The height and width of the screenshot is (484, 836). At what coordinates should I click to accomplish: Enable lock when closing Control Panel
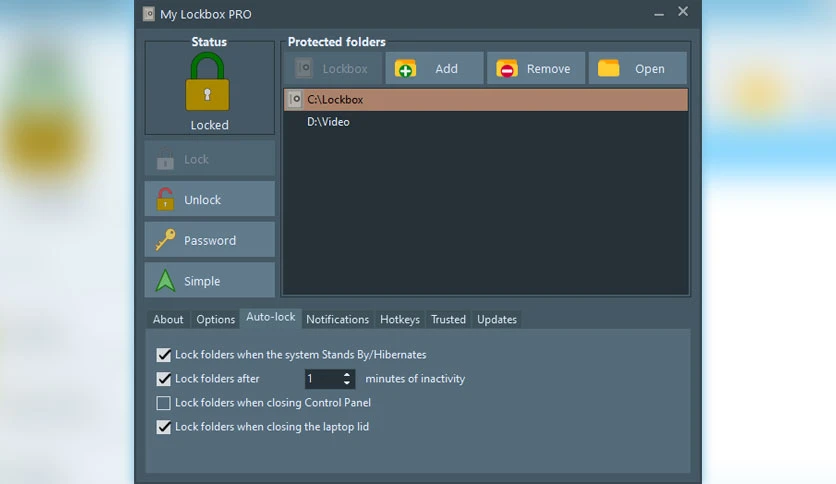click(x=164, y=402)
